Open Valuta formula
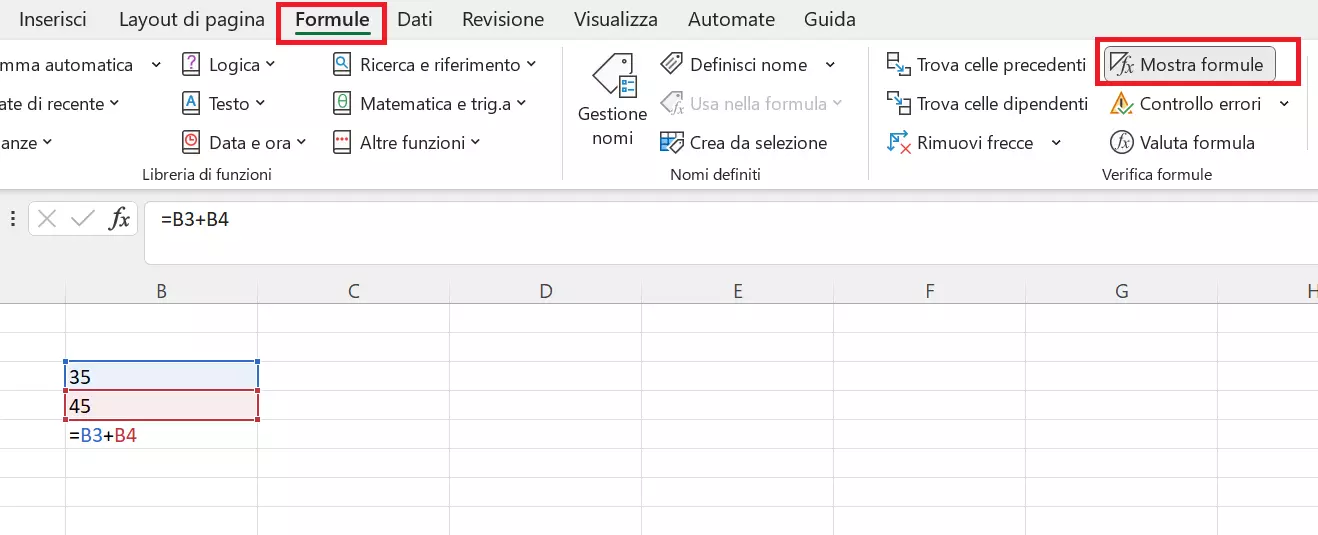Image resolution: width=1318 pixels, height=535 pixels. pyautogui.click(x=1183, y=143)
